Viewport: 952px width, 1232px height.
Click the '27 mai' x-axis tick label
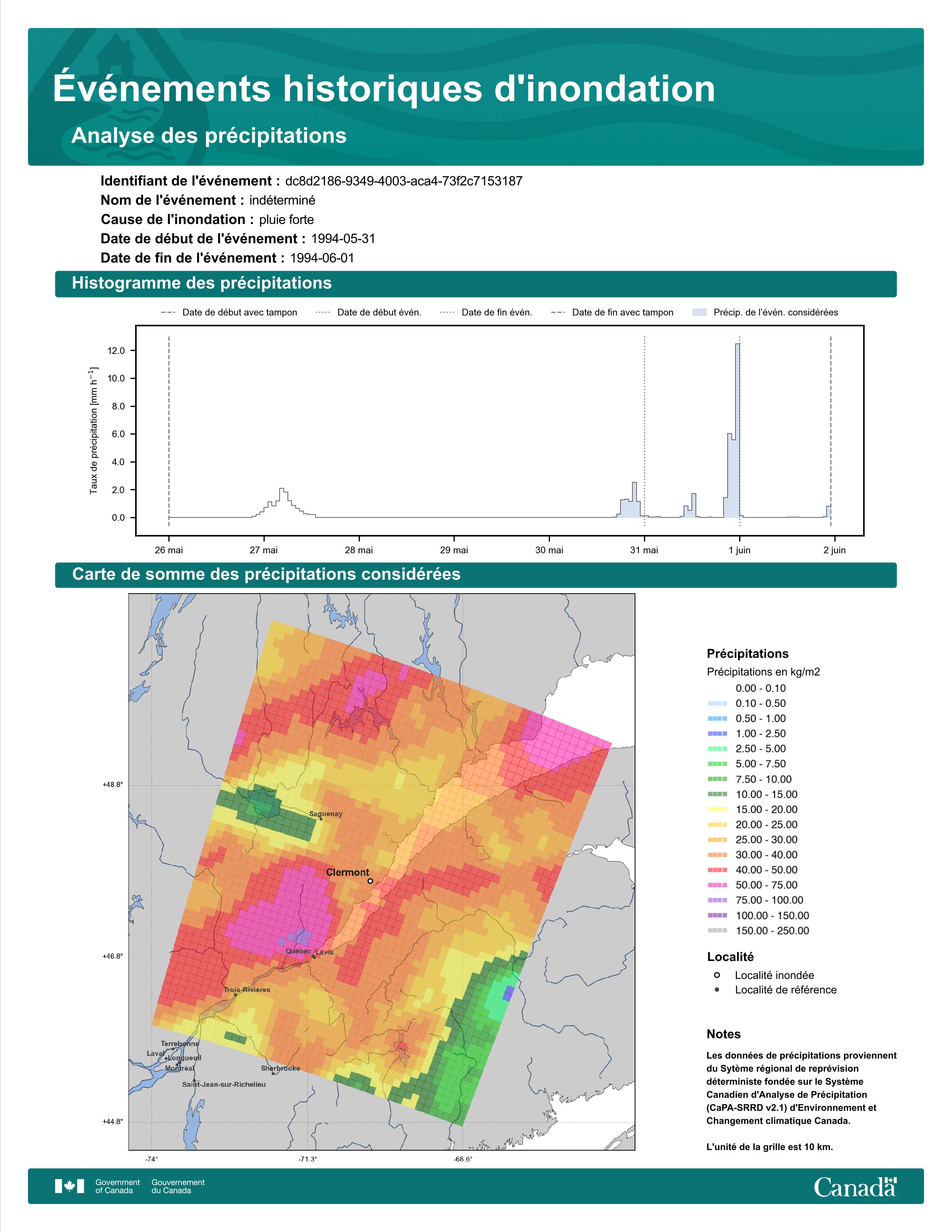264,550
